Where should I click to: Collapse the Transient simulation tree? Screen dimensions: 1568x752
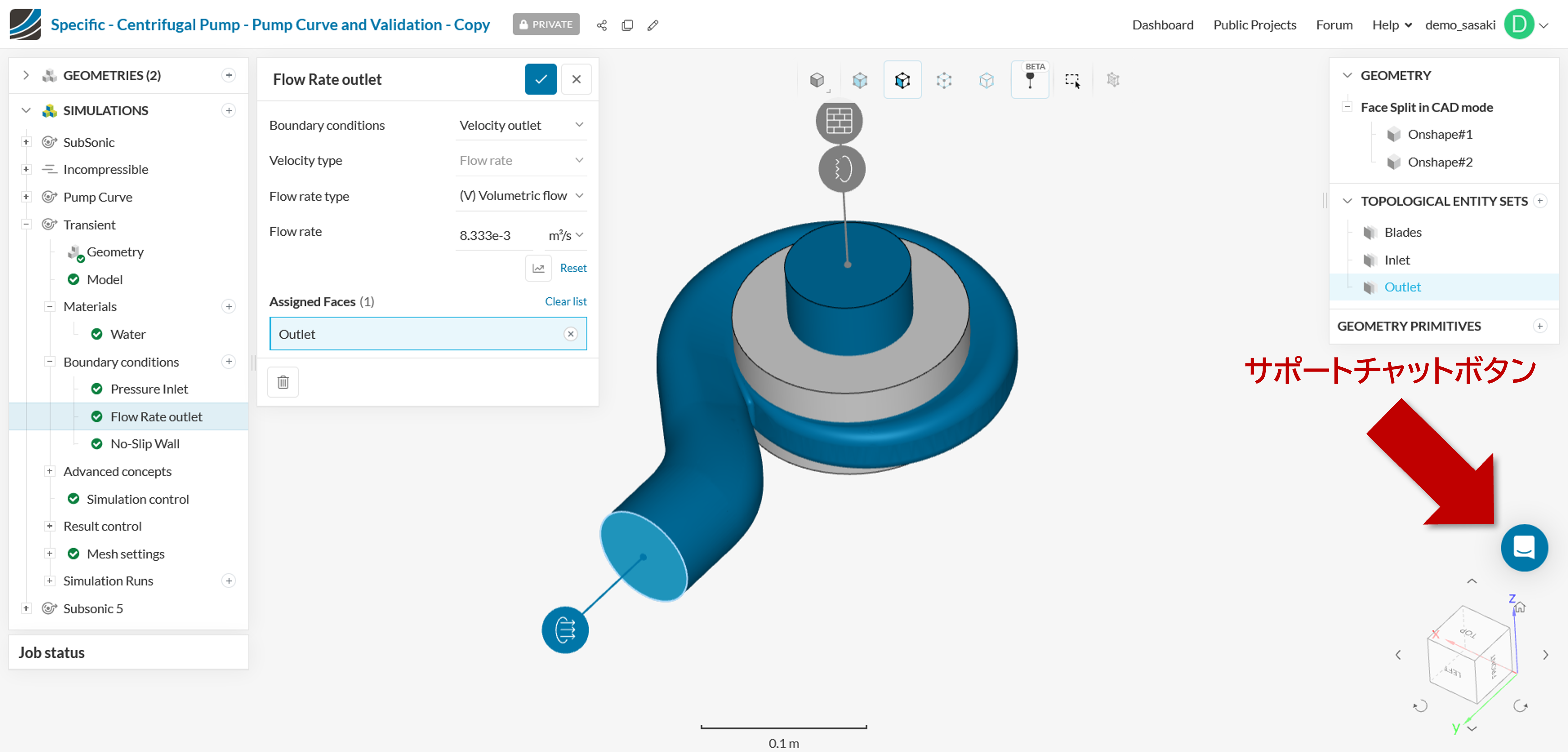[x=26, y=224]
